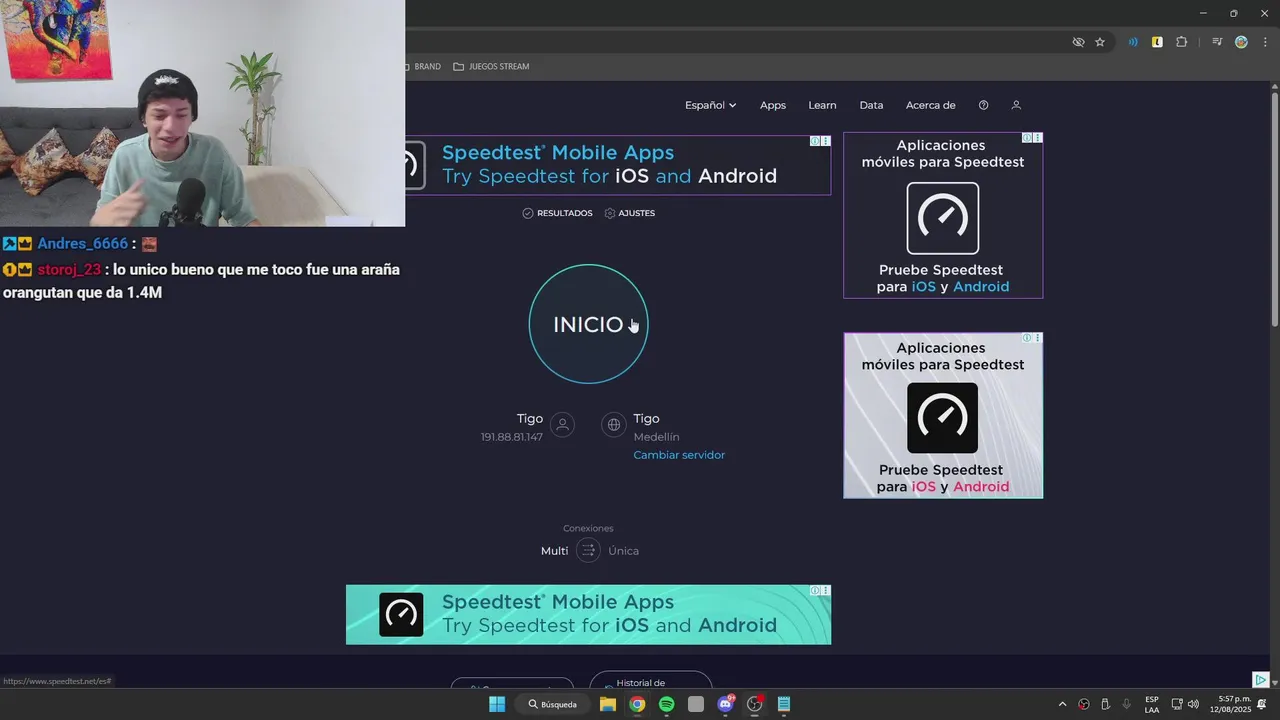Click the microphone tray icon
This screenshot has height=720, width=1280.
click(1127, 704)
